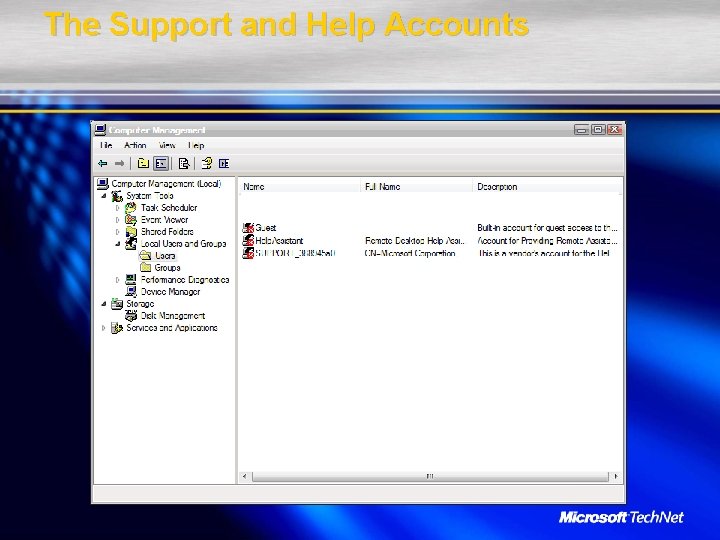
Task: Click the Forward arrow toolbar icon
Action: coord(119,163)
